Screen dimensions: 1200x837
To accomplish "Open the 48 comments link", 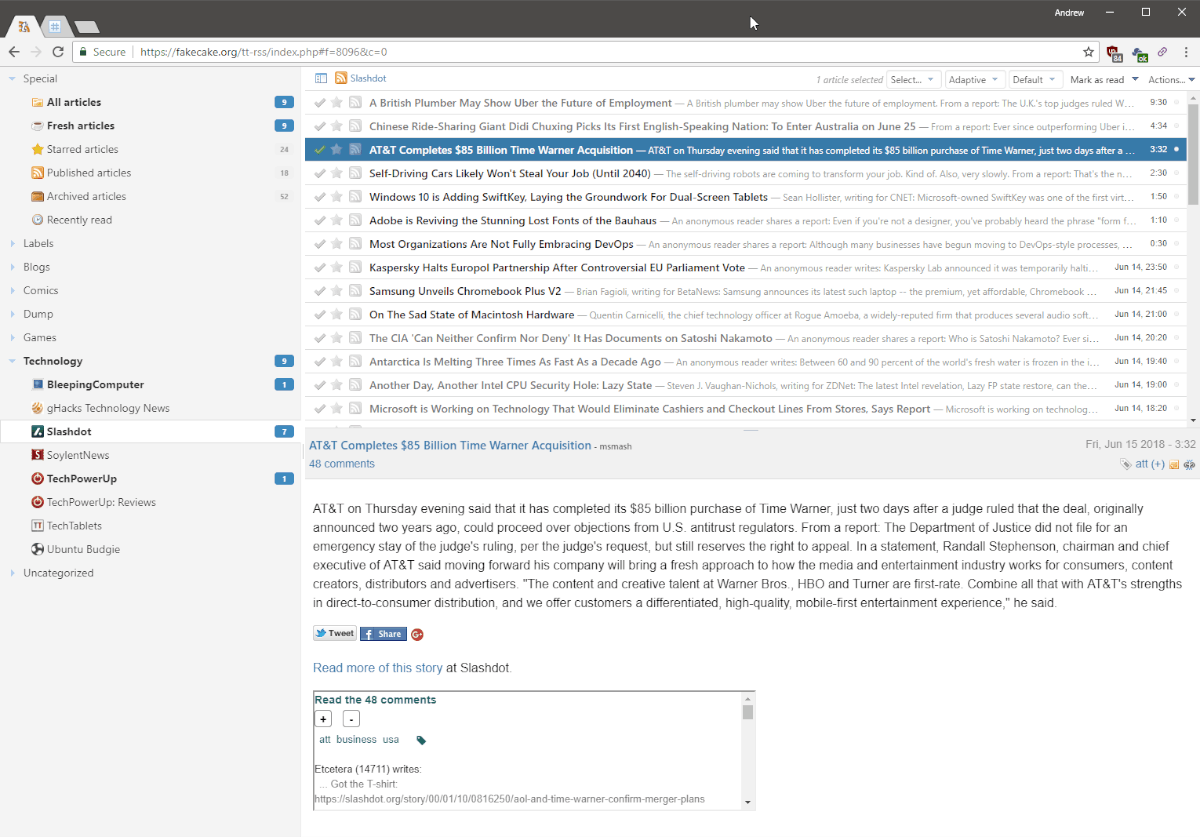I will click(x=342, y=464).
